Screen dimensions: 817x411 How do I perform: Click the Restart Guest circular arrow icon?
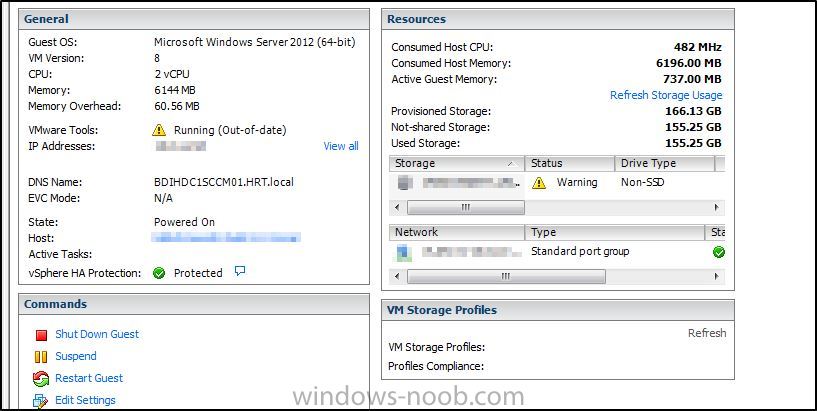click(41, 379)
